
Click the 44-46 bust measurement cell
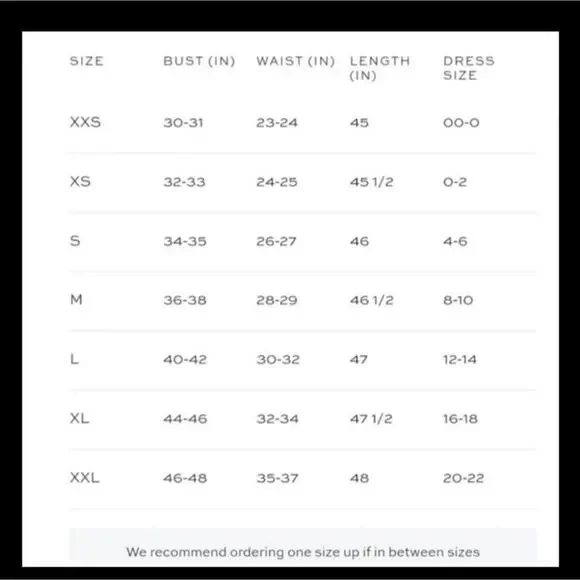tap(185, 419)
